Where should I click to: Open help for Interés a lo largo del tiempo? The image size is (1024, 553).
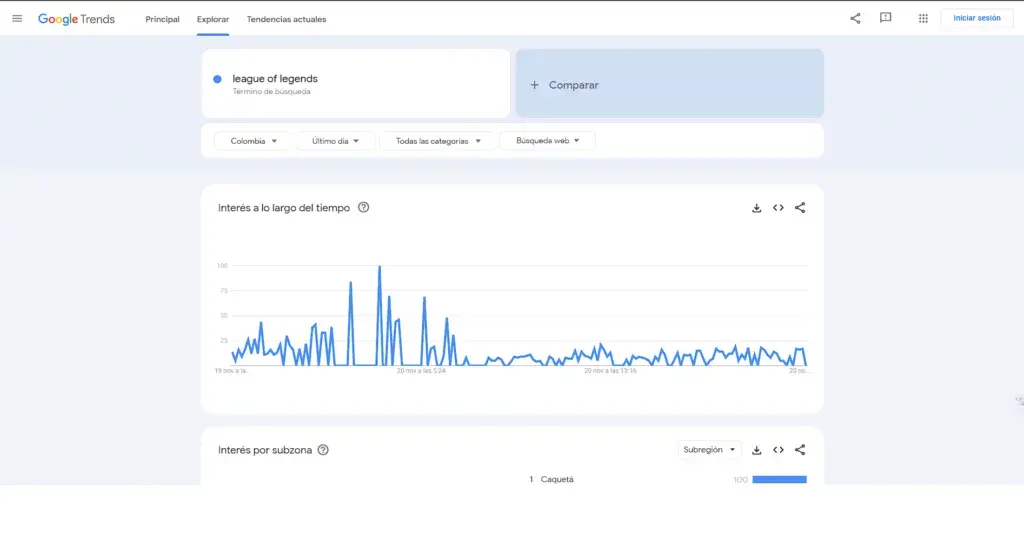364,208
